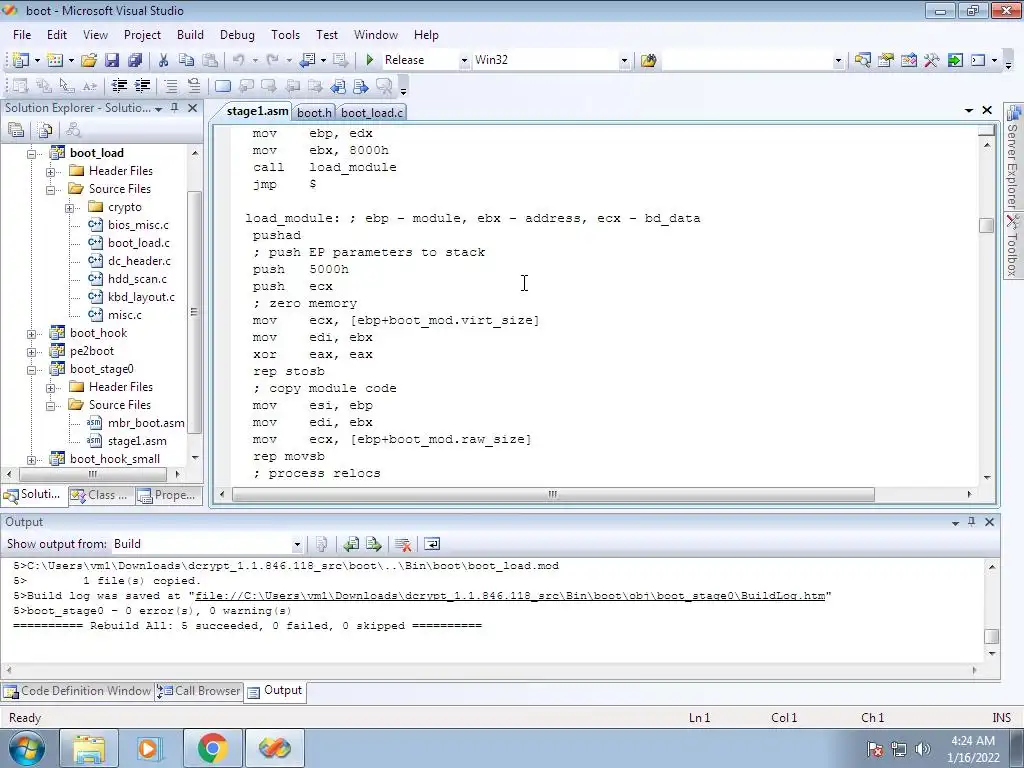1024x768 pixels.
Task: Expand the boot_hook_small project node
Action: 31,460
